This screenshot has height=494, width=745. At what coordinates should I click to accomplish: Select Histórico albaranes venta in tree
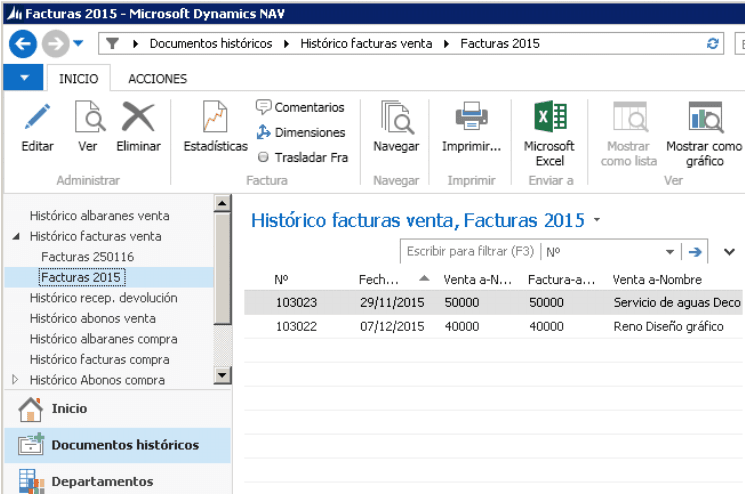click(99, 216)
